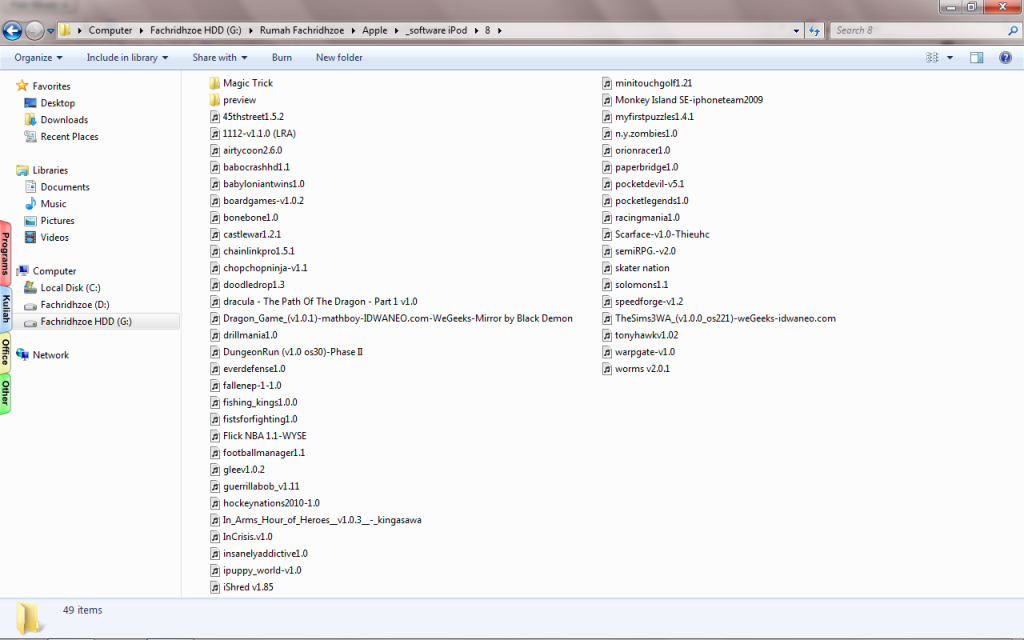
Task: Open Desktop in Favorites
Action: [x=57, y=103]
